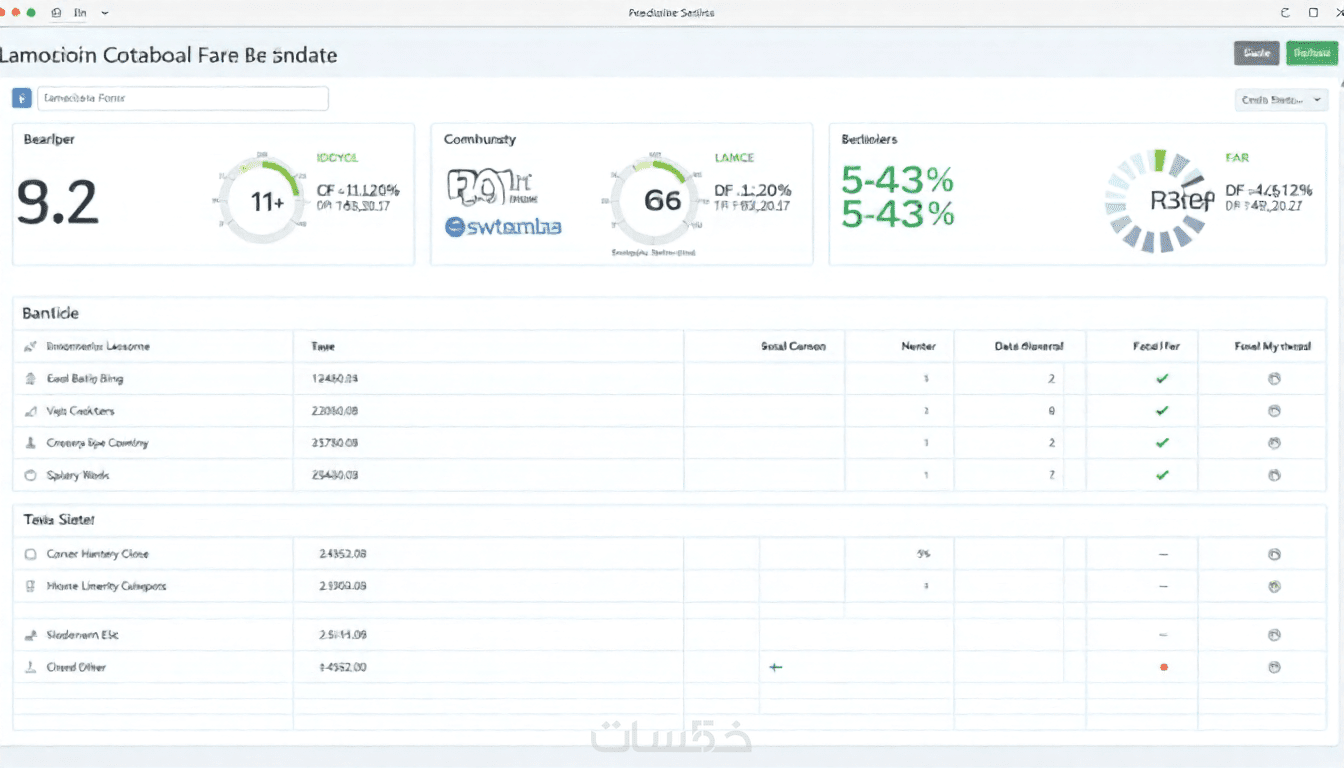The width and height of the screenshot is (1344, 768).
Task: Click the Data Gloneral column header
Action: (x=1028, y=346)
